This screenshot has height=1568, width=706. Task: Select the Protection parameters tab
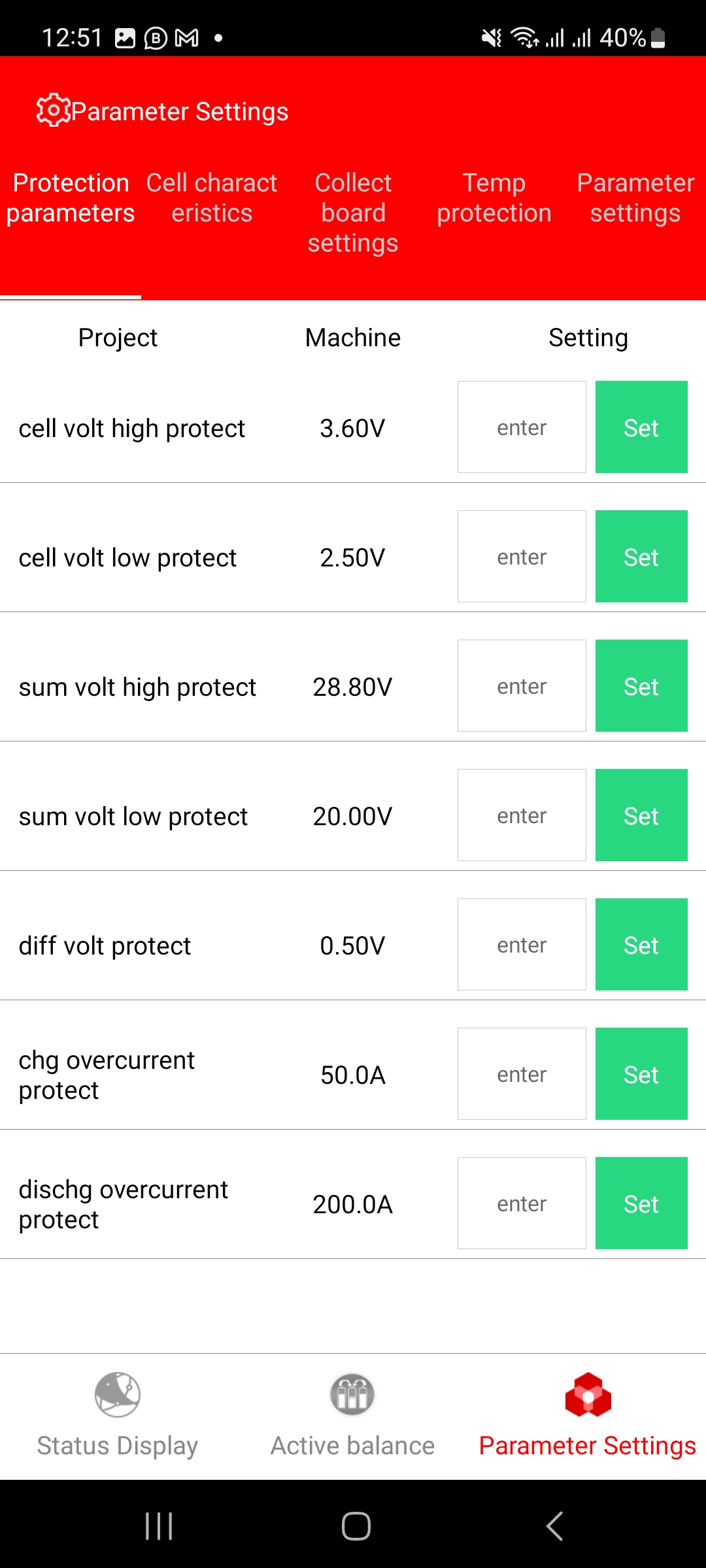point(71,198)
